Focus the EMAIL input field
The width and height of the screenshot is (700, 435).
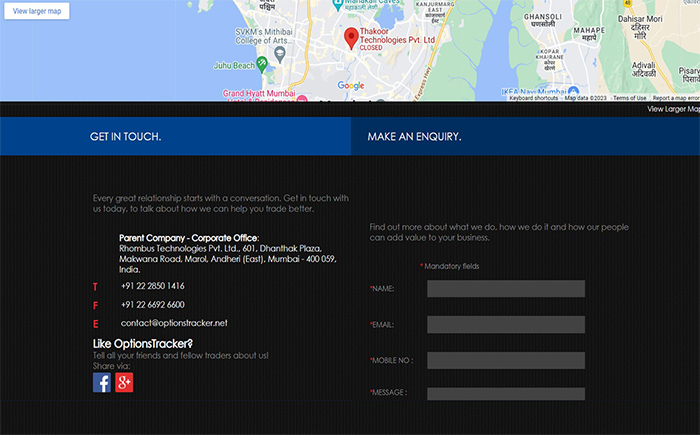pyautogui.click(x=506, y=325)
